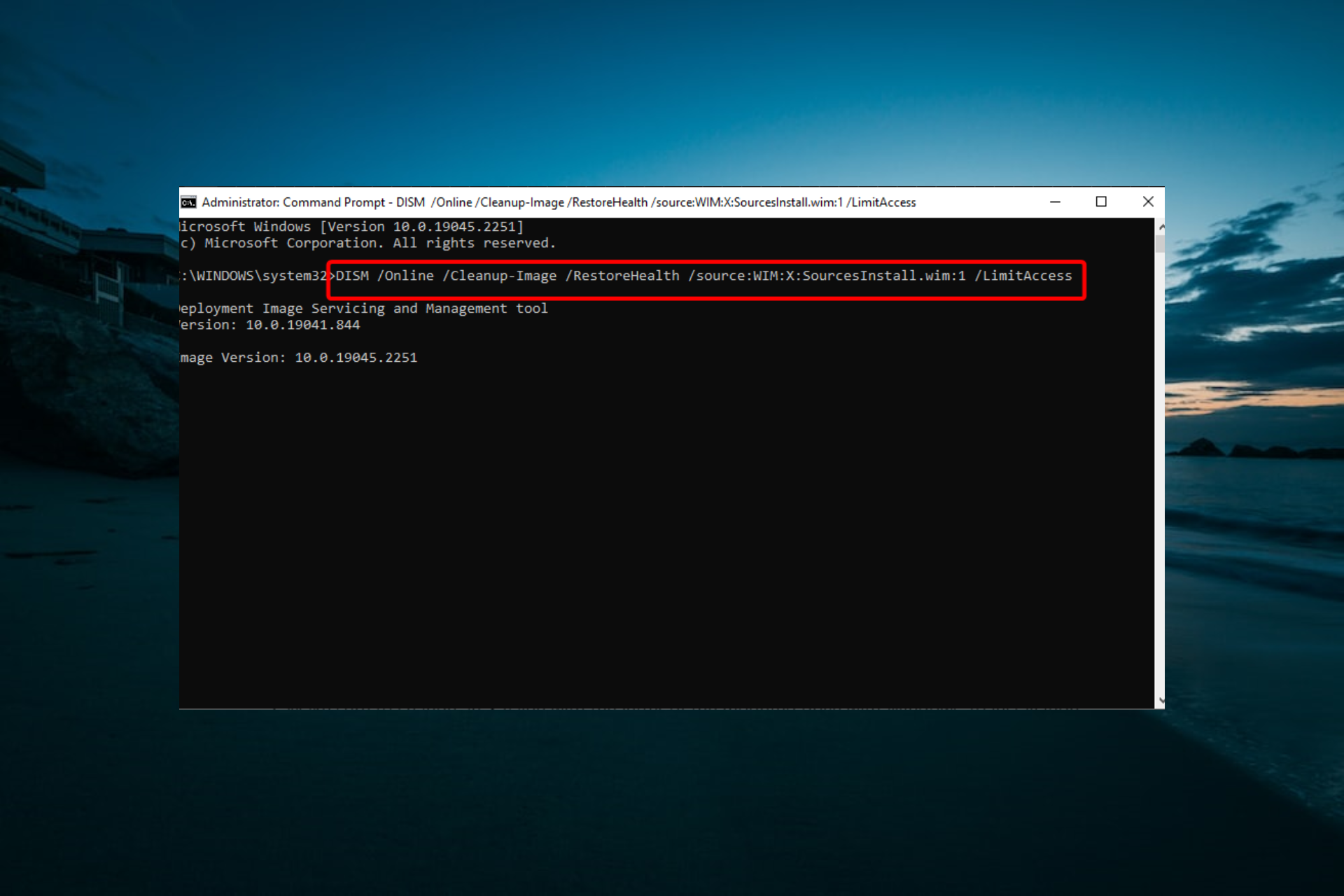This screenshot has height=896, width=1344.
Task: Click the scrollbar up arrow
Action: [x=1161, y=227]
